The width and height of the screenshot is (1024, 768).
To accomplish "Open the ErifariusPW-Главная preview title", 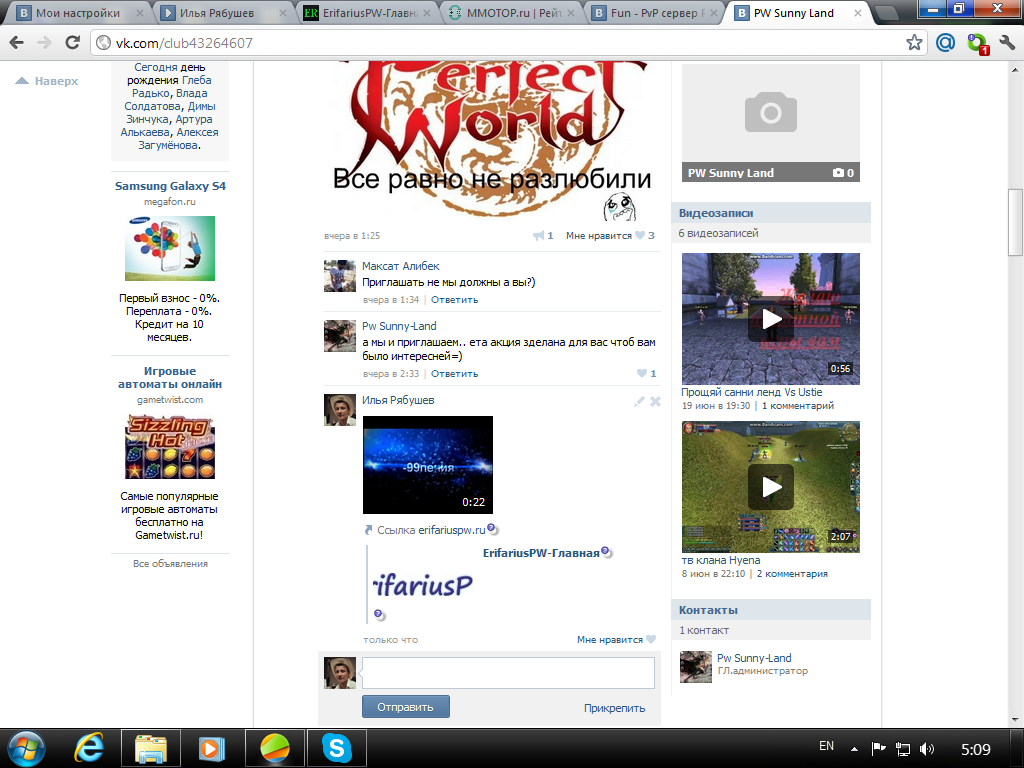I will pos(541,553).
